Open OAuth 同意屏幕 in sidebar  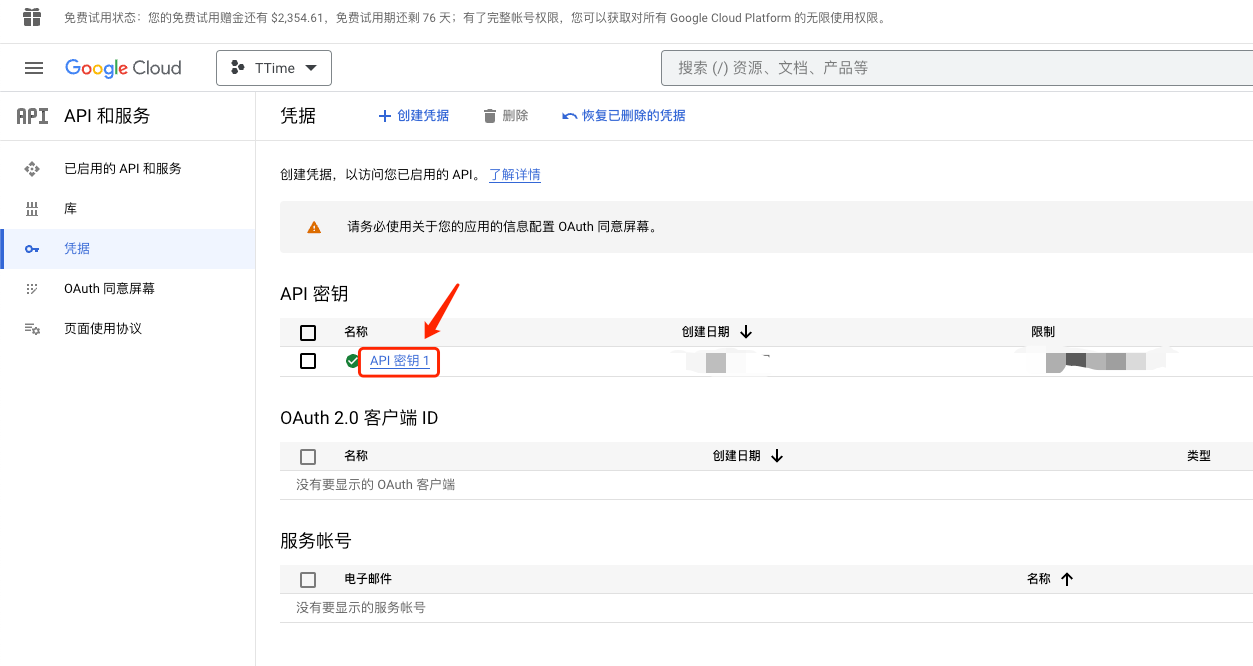coord(109,289)
